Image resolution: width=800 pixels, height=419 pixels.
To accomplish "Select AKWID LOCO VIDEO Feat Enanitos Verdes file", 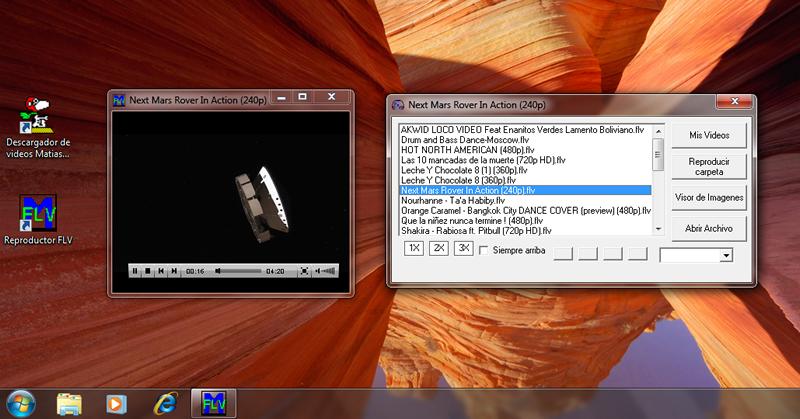I will click(x=524, y=130).
